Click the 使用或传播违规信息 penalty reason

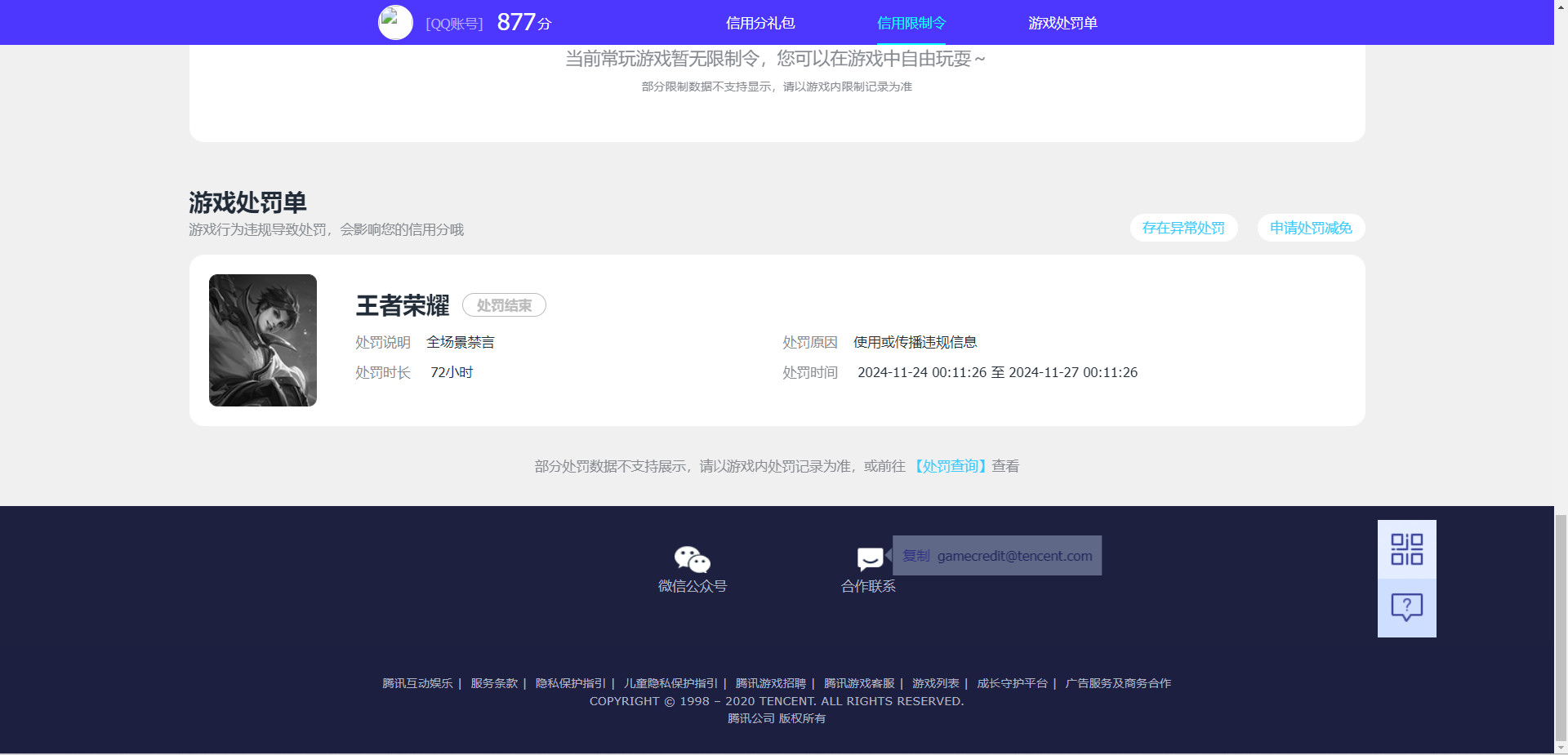915,342
